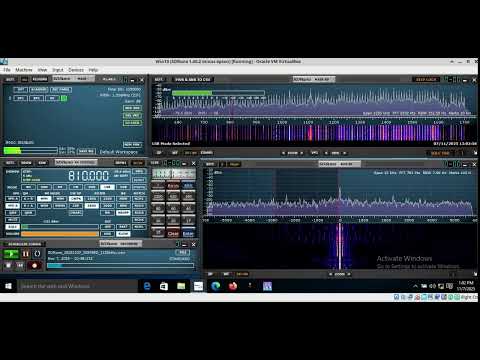Adjust the squelch level slider
The height and width of the screenshot is (360, 480).
60,227
